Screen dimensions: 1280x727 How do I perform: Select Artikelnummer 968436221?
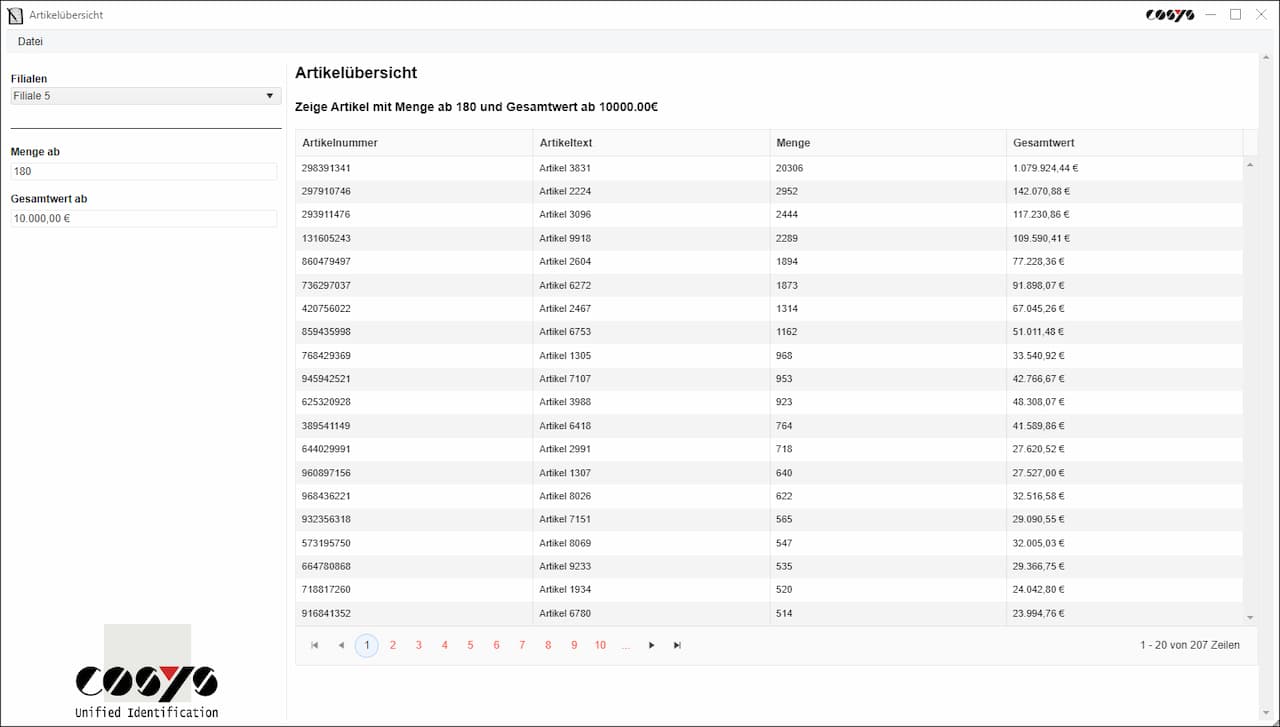414,496
